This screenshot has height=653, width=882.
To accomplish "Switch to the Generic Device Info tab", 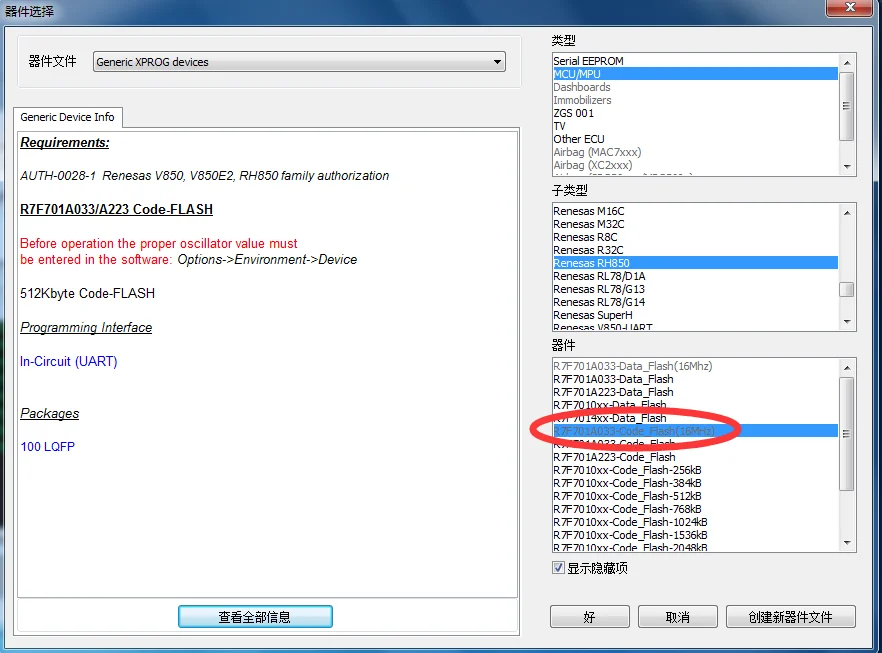I will click(67, 117).
